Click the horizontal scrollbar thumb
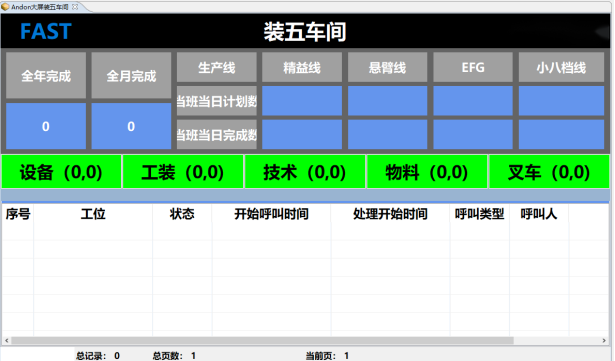The image size is (615, 361). (x=262, y=340)
